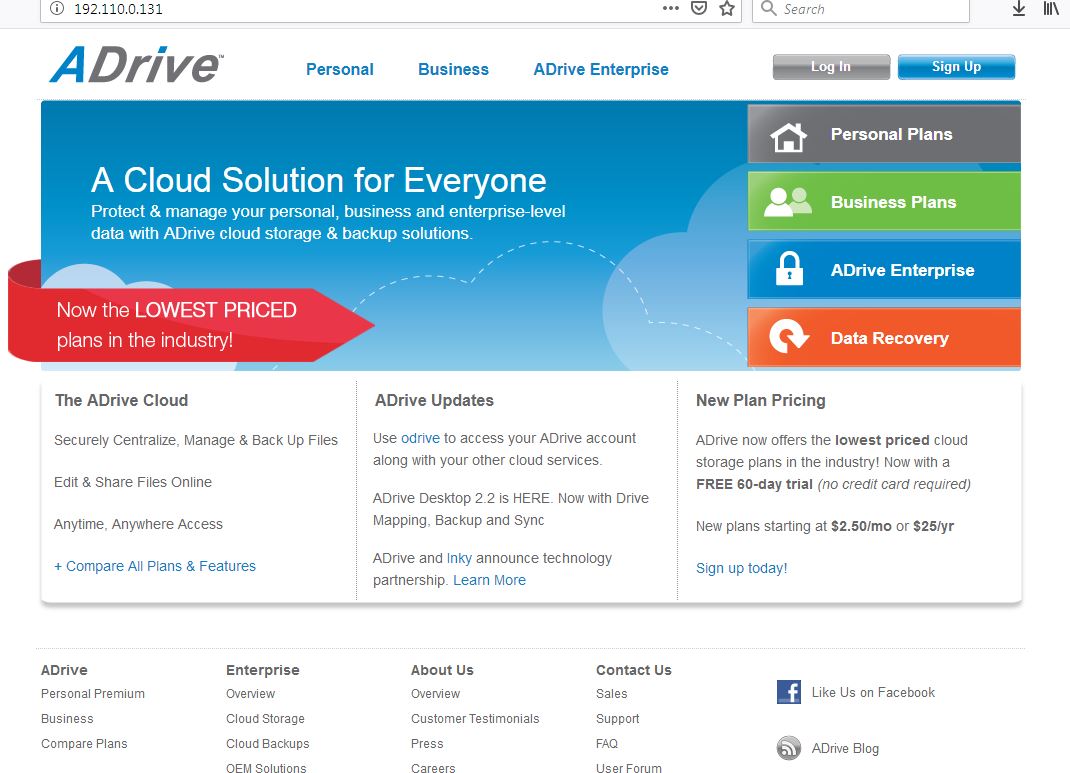Viewport: 1070px width, 773px height.
Task: Open the Press footer link
Action: 427,744
